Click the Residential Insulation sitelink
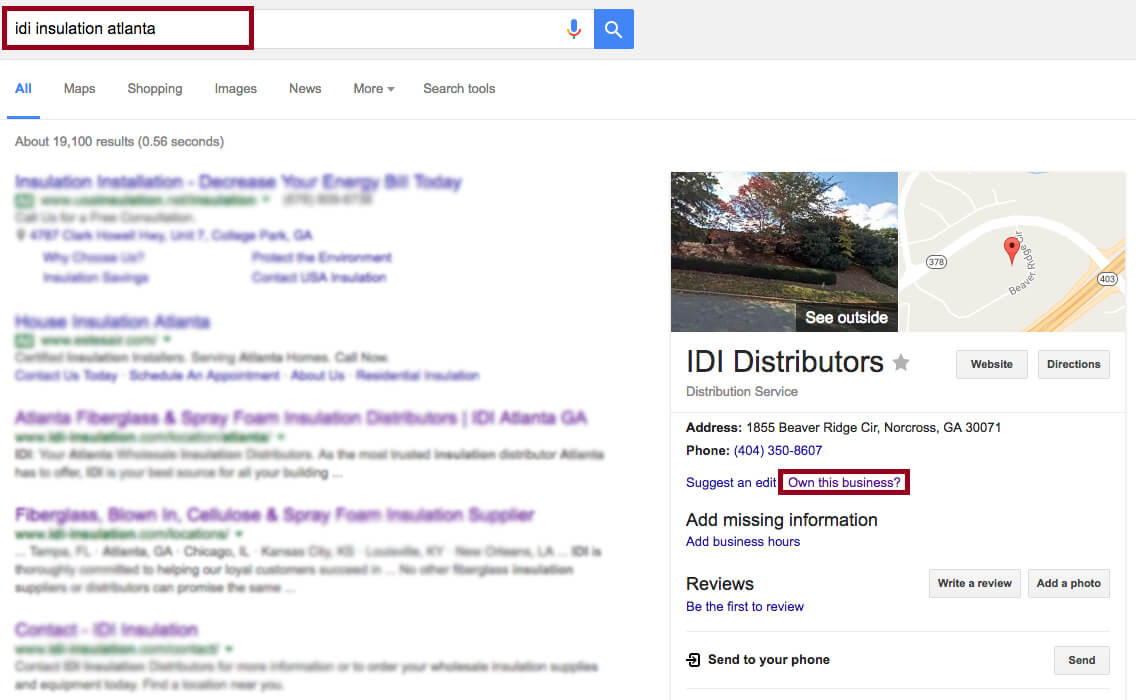Viewport: 1136px width, 700px height. coord(417,375)
